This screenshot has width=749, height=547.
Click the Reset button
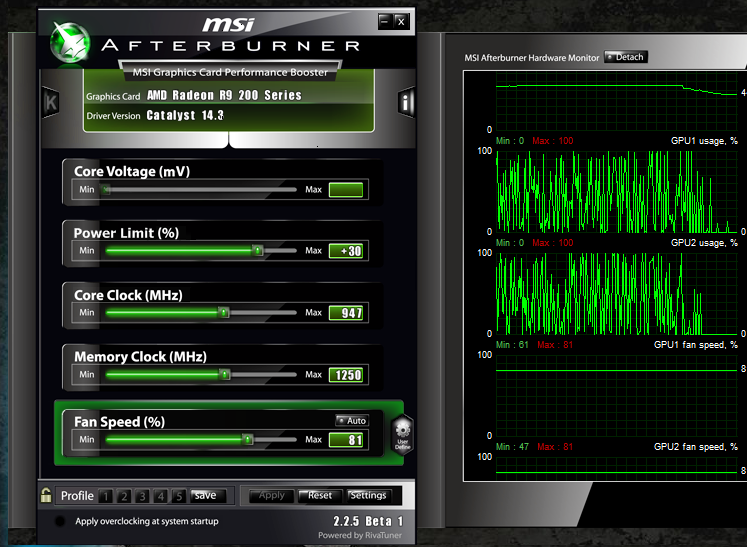click(320, 495)
